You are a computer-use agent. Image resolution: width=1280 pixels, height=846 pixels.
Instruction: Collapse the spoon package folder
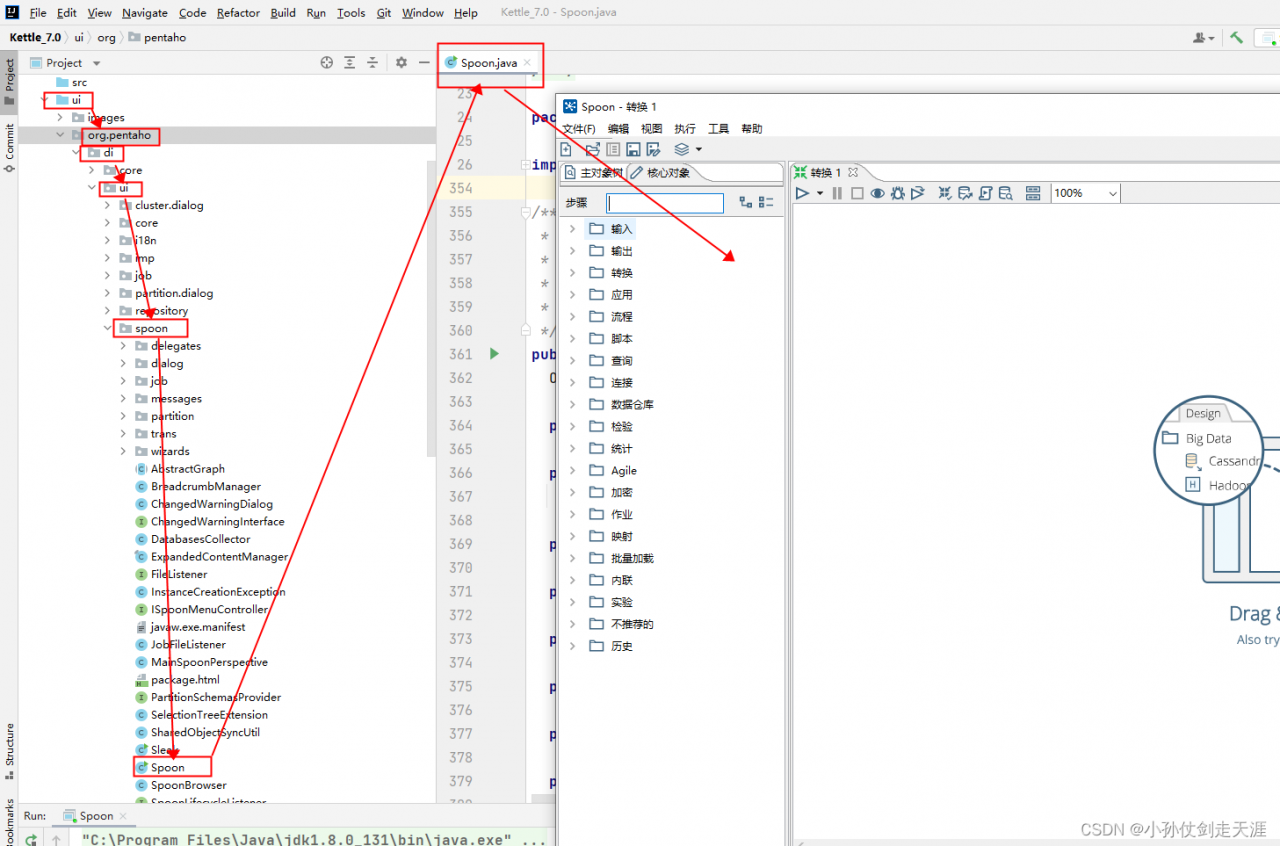click(x=108, y=328)
